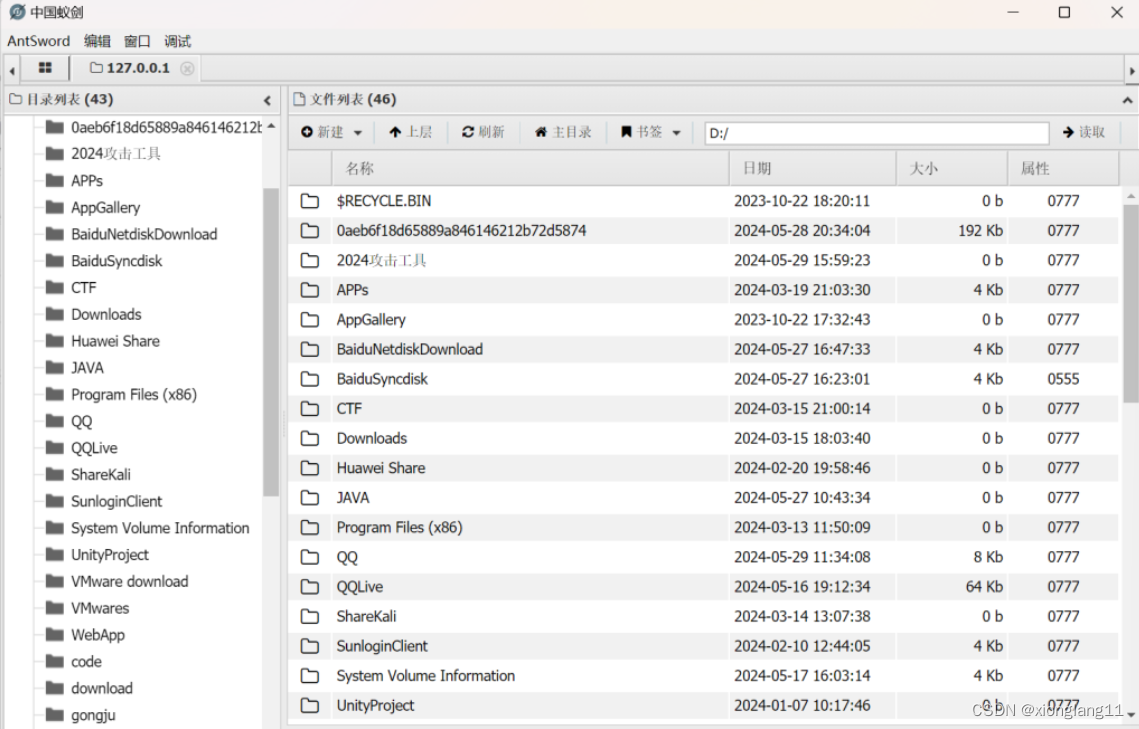Click the Huawei Share folder icon in directory tree
This screenshot has width=1139, height=729.
[54, 341]
